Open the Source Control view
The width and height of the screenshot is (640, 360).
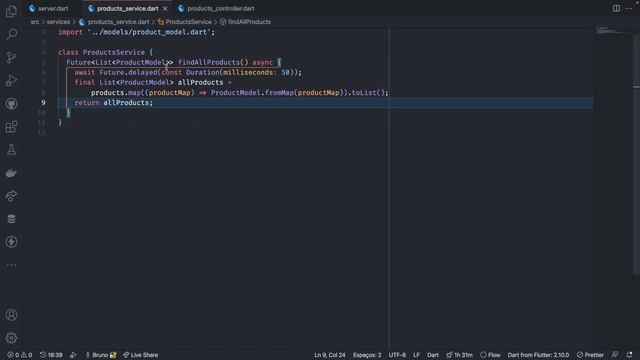11,57
